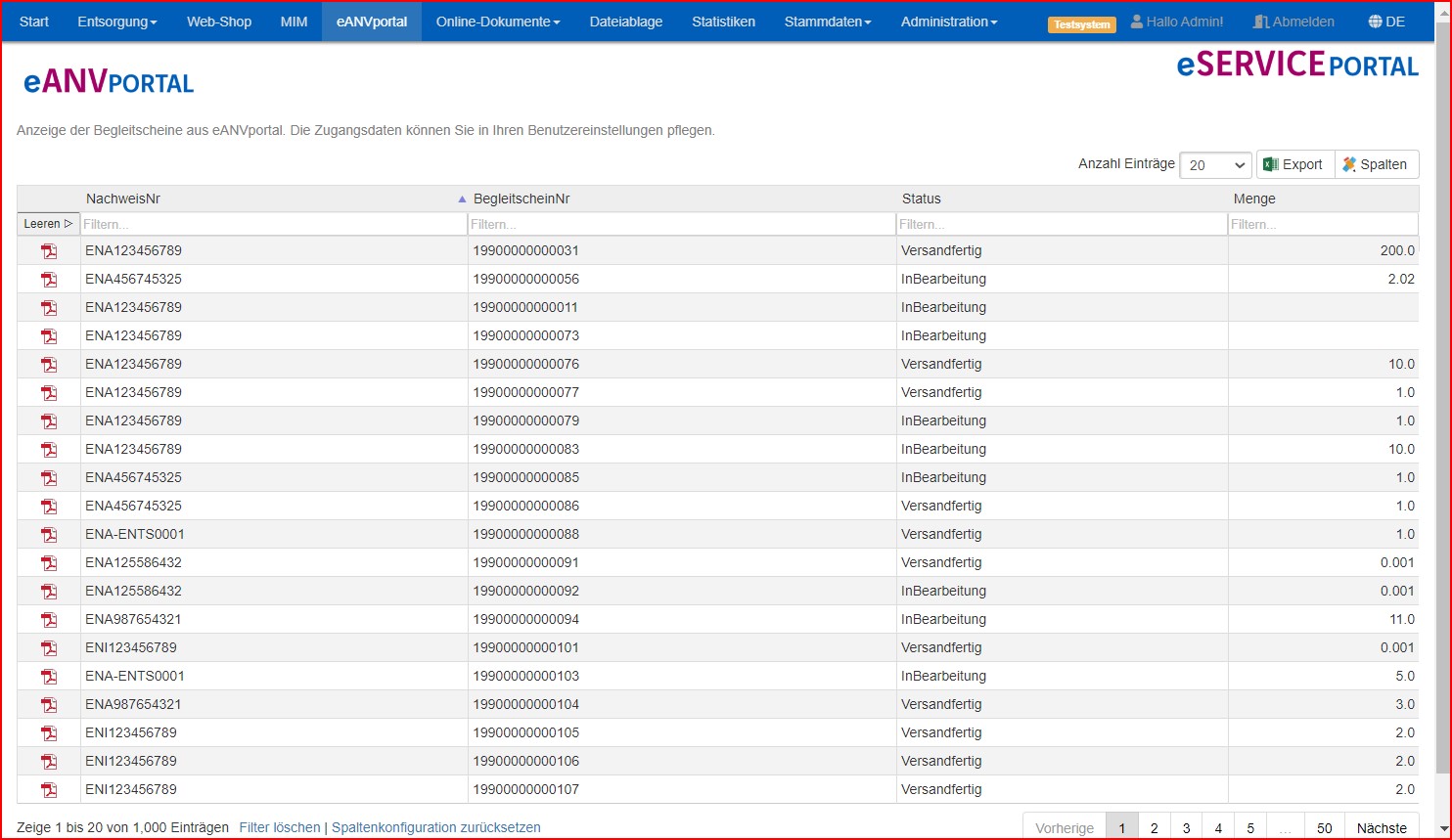Go to pagination page 5
Screen dimensions: 1452x840
(x=1250, y=827)
